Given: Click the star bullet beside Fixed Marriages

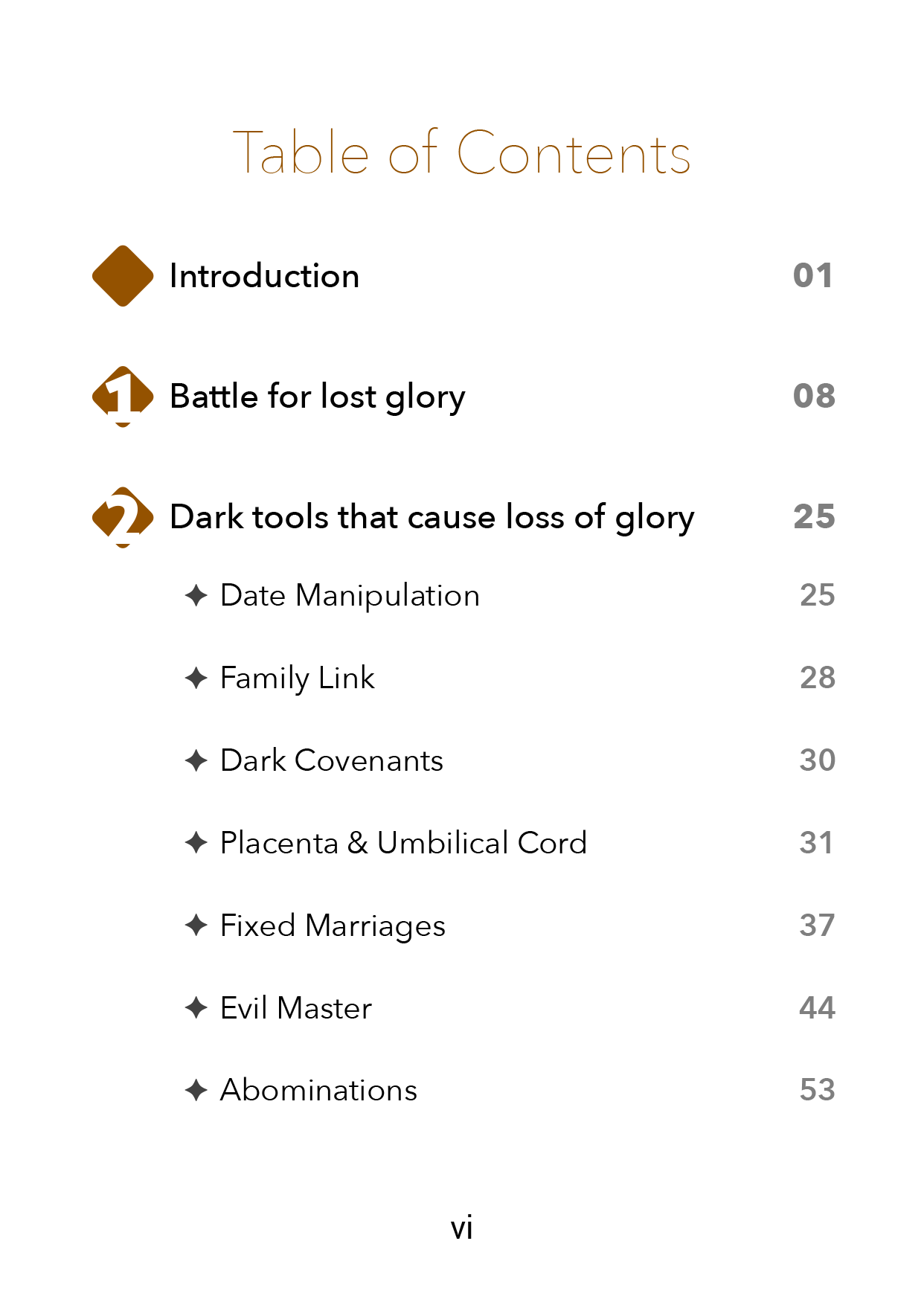Looking at the screenshot, I should point(196,926).
